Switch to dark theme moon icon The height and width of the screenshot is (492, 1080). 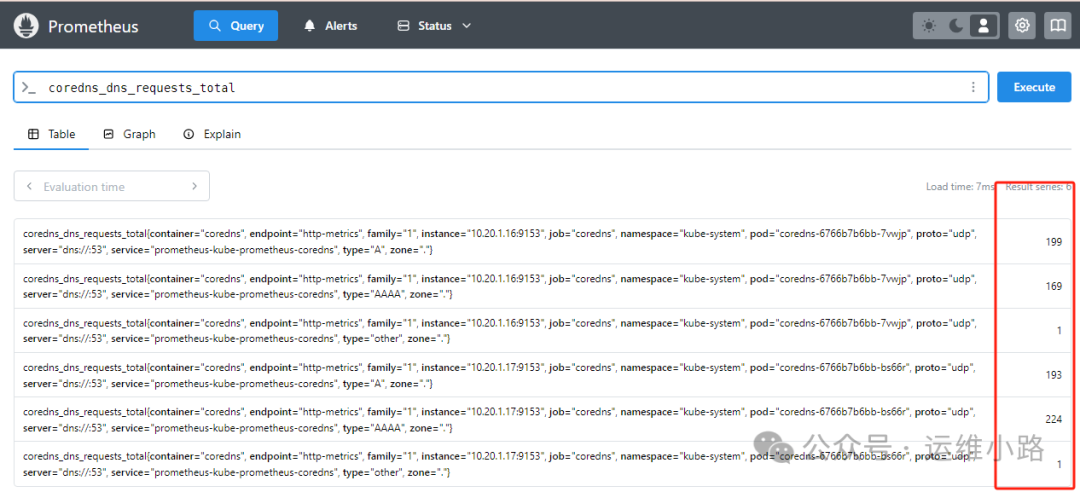pyautogui.click(x=956, y=26)
